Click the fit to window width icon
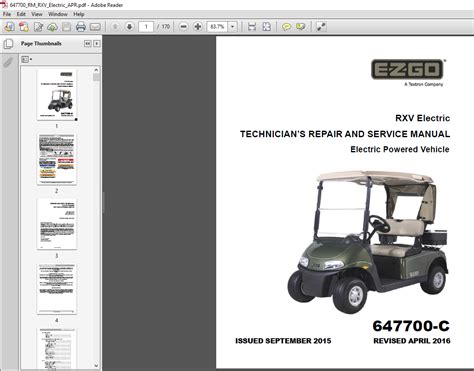The height and width of the screenshot is (371, 474). [252, 27]
